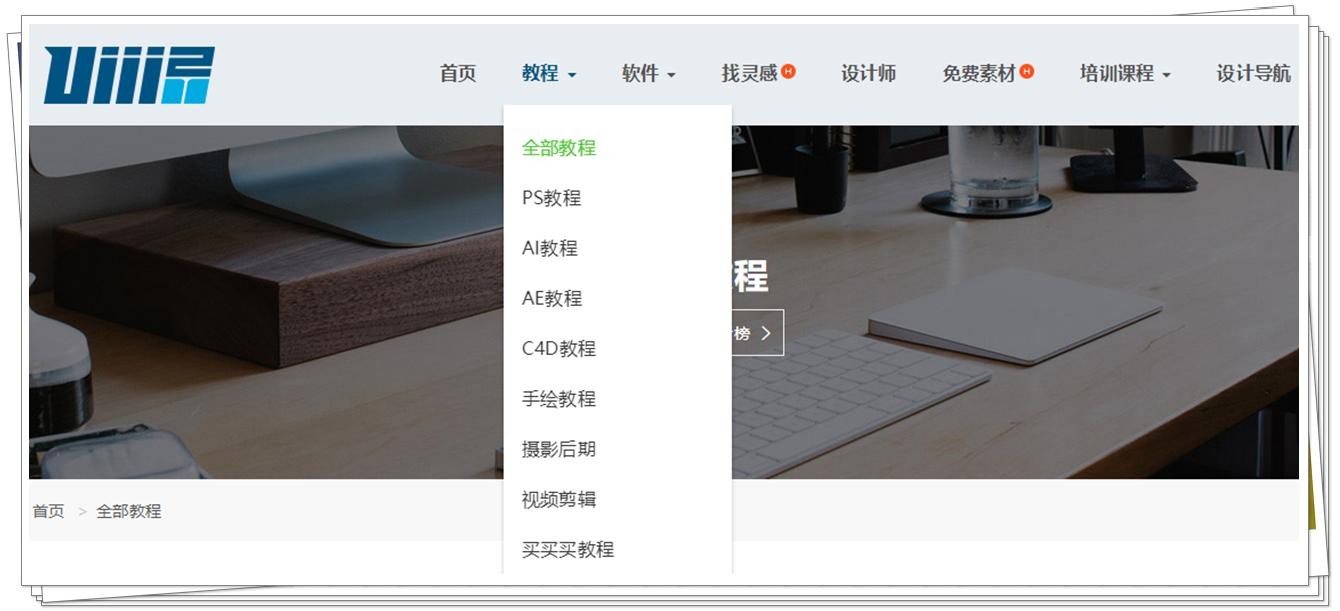Select AI教程 in the dropdown

pos(550,248)
